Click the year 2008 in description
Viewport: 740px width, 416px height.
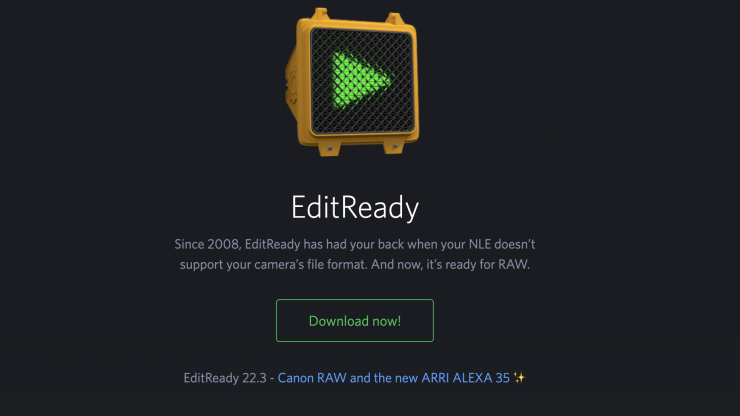pos(224,244)
